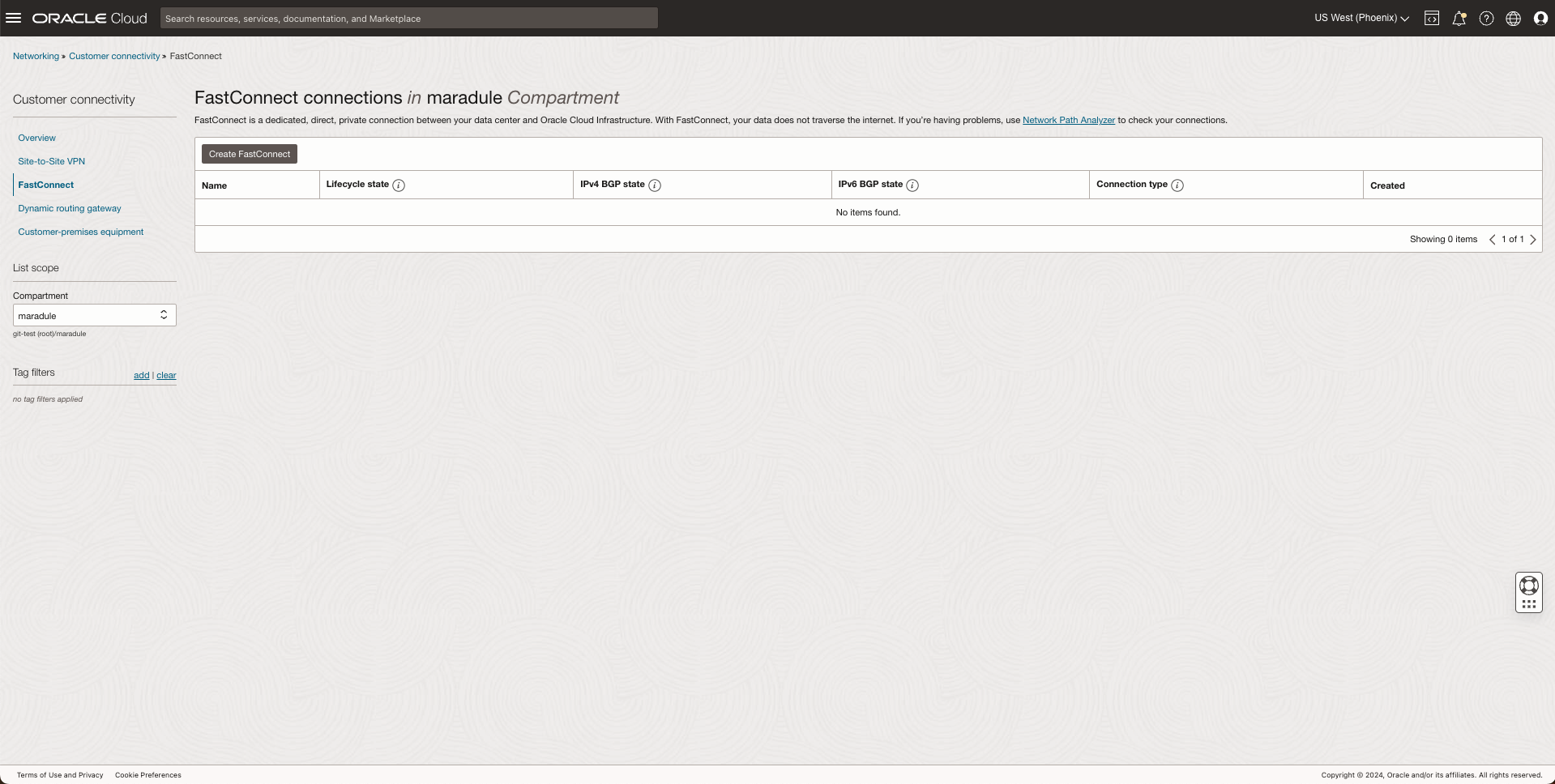Open Customer-premises equipment section
Viewport: 1555px width, 784px height.
click(x=81, y=232)
